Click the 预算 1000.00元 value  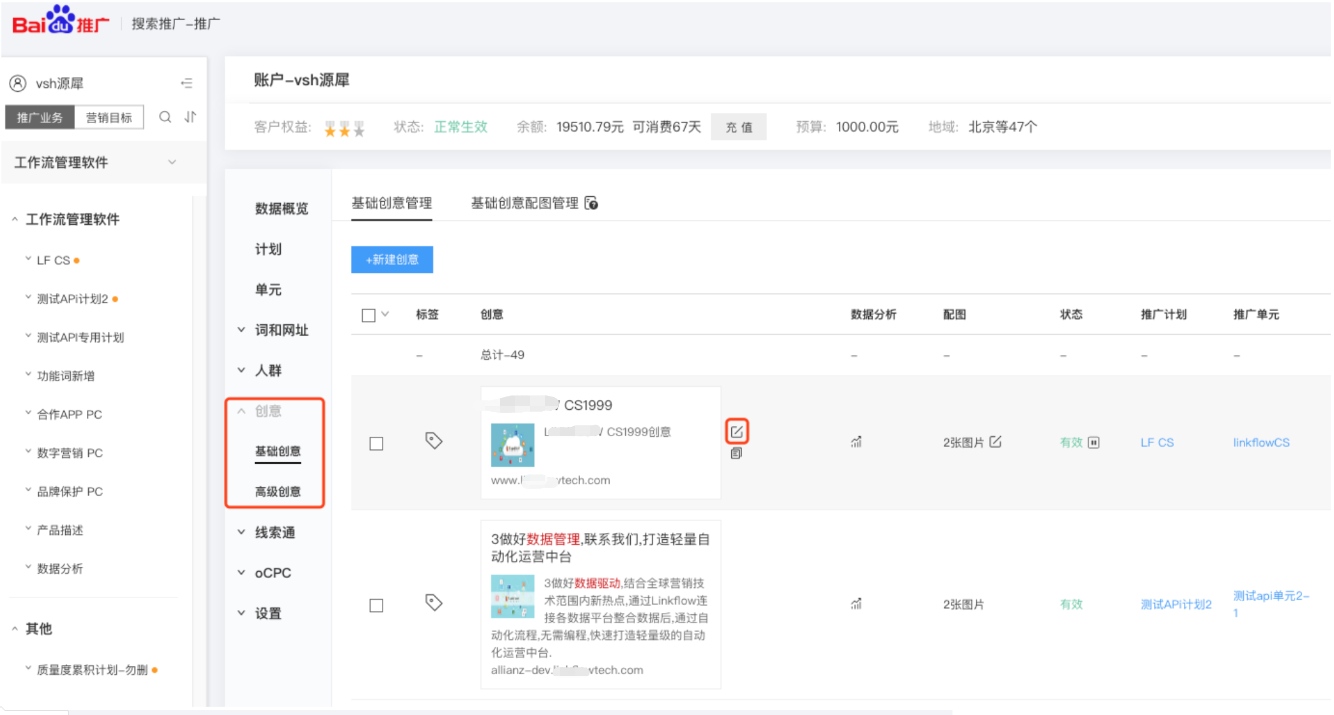[866, 127]
